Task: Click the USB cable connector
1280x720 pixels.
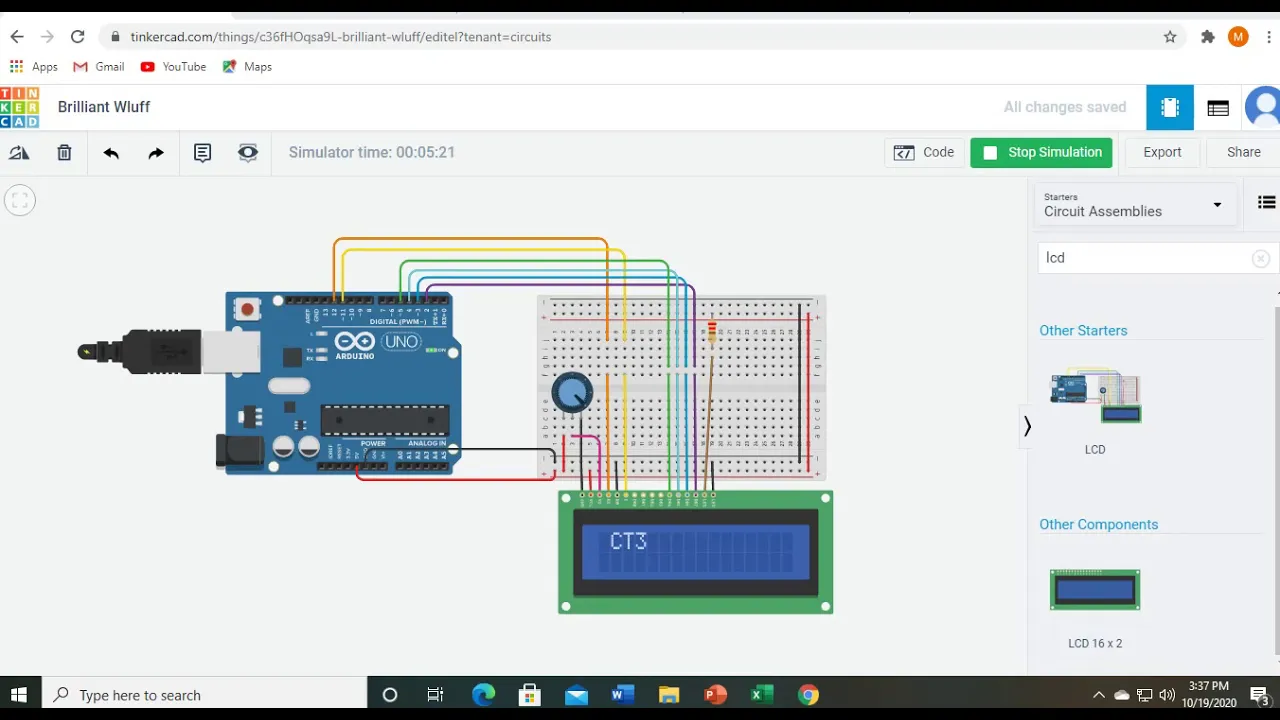Action: (x=168, y=352)
